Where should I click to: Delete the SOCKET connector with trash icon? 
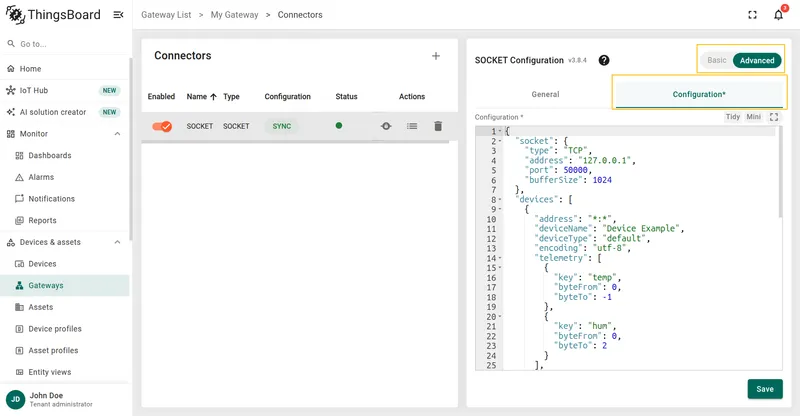438,126
